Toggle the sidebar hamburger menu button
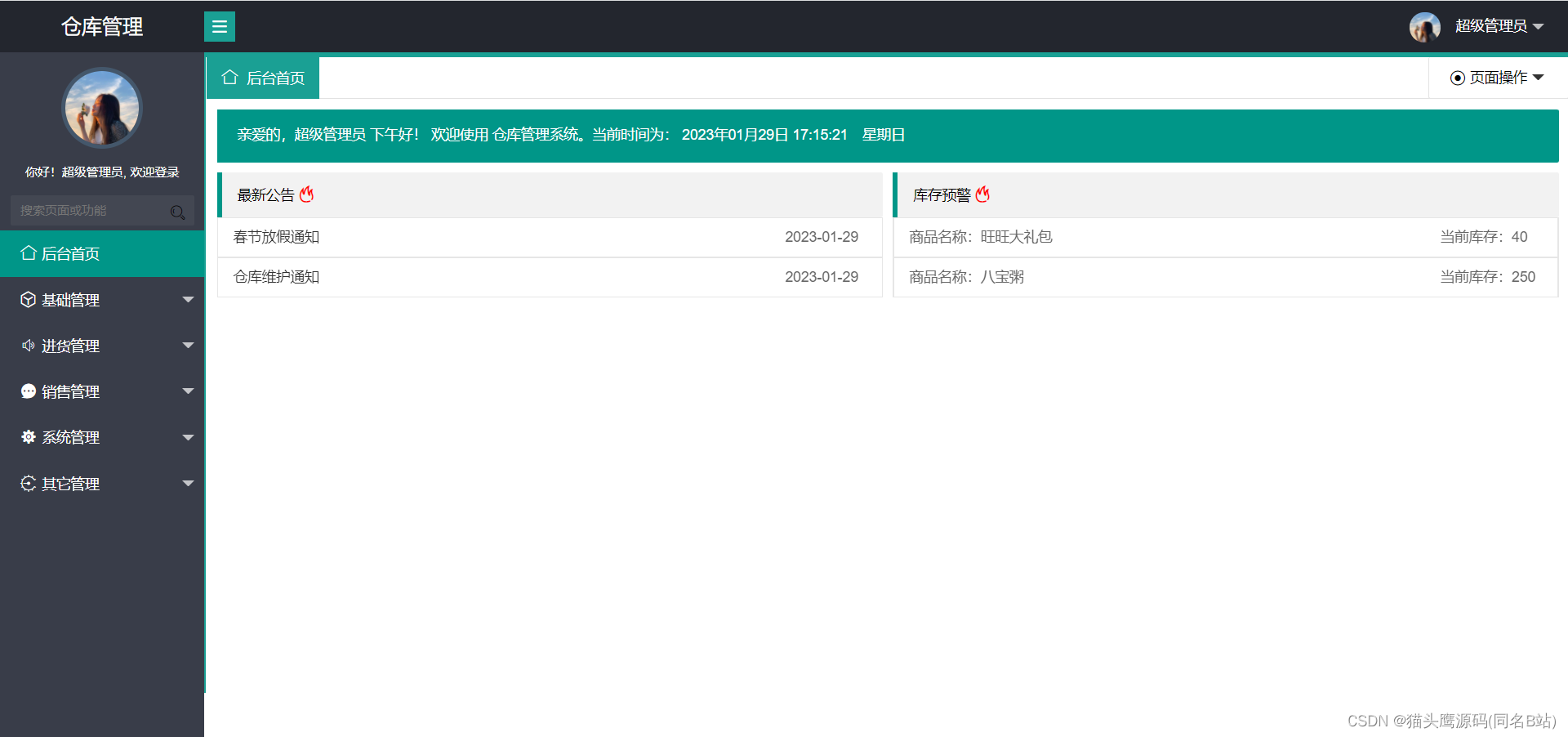This screenshot has width=1568, height=737. (x=219, y=27)
